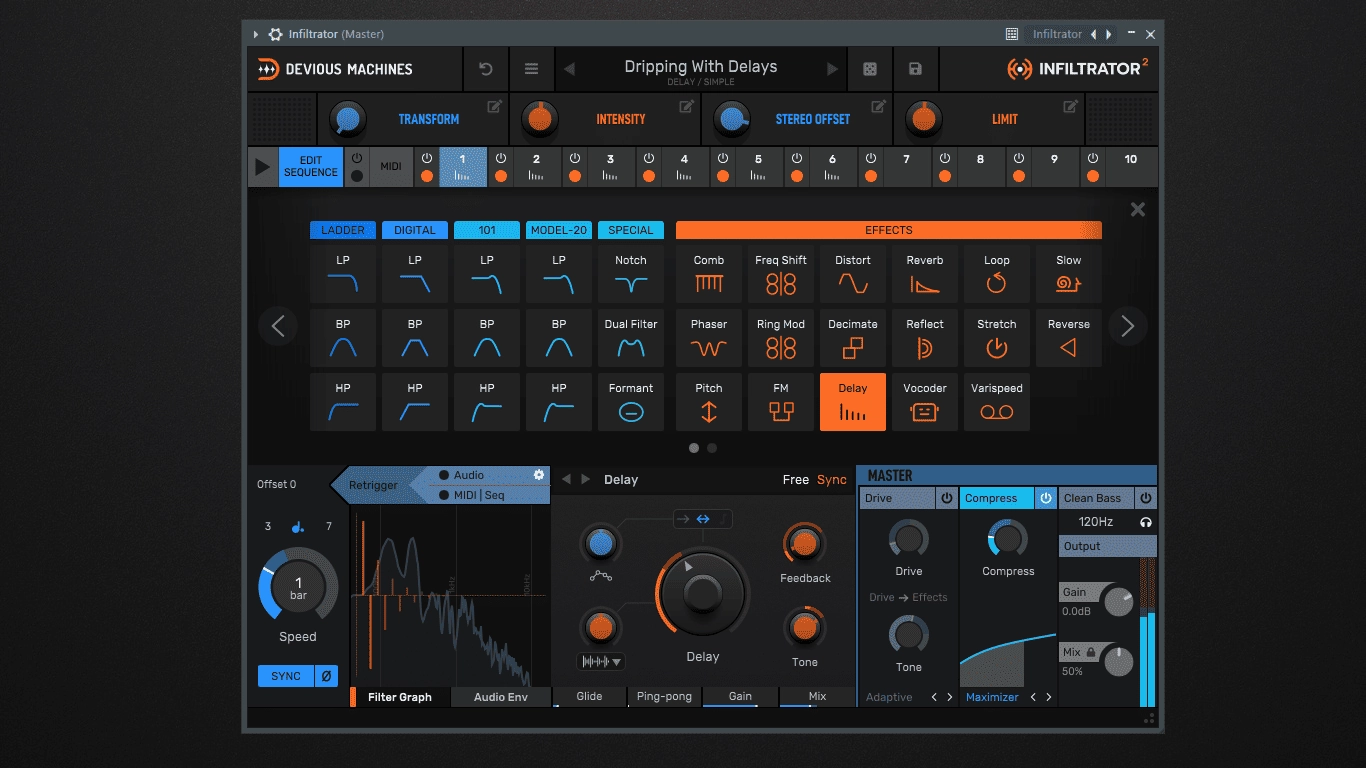
Task: Pick the Varispeed effect
Action: pos(997,402)
